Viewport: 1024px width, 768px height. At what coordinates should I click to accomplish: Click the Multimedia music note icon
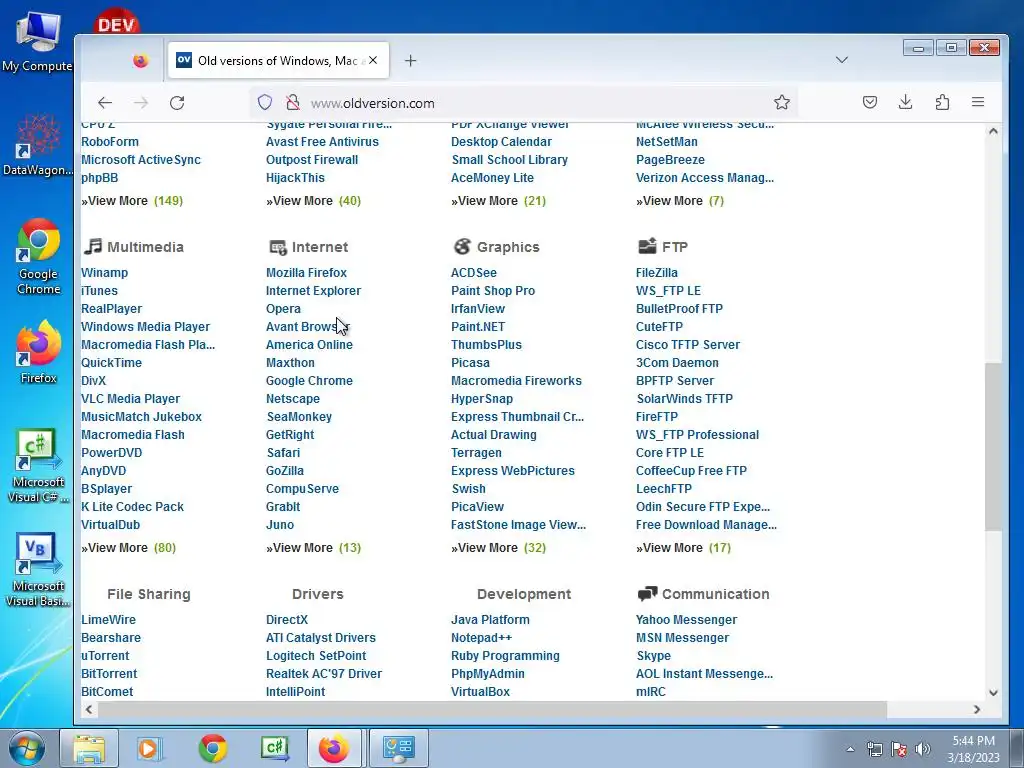(93, 246)
